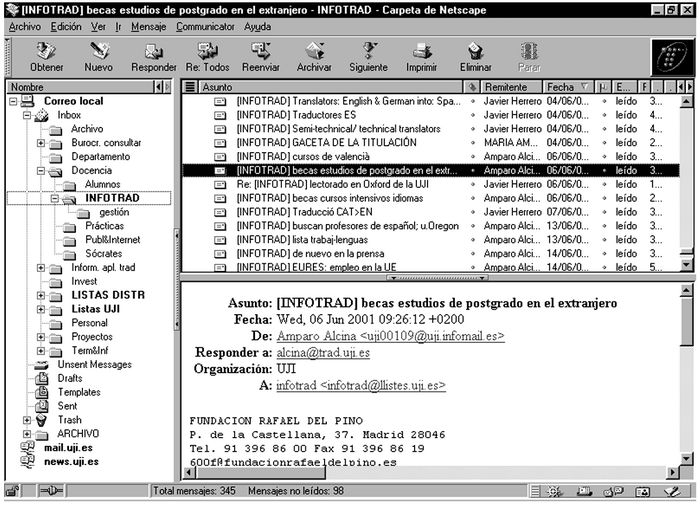
Task: Sort messages by Fecha column header
Action: (x=569, y=87)
